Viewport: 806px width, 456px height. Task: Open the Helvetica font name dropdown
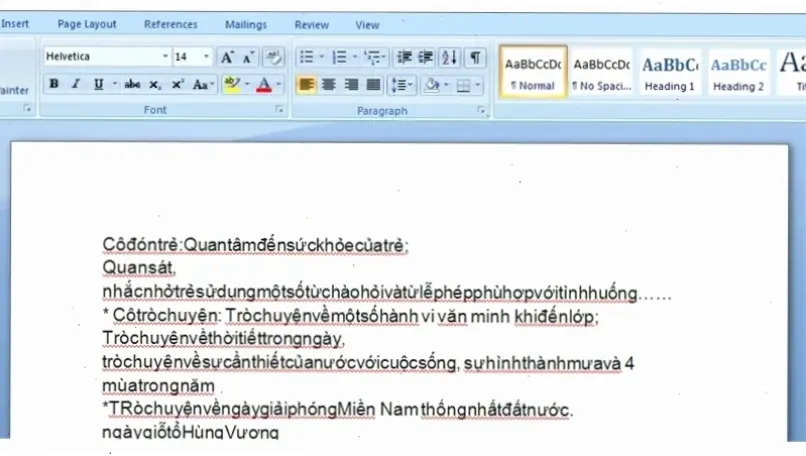click(x=165, y=57)
